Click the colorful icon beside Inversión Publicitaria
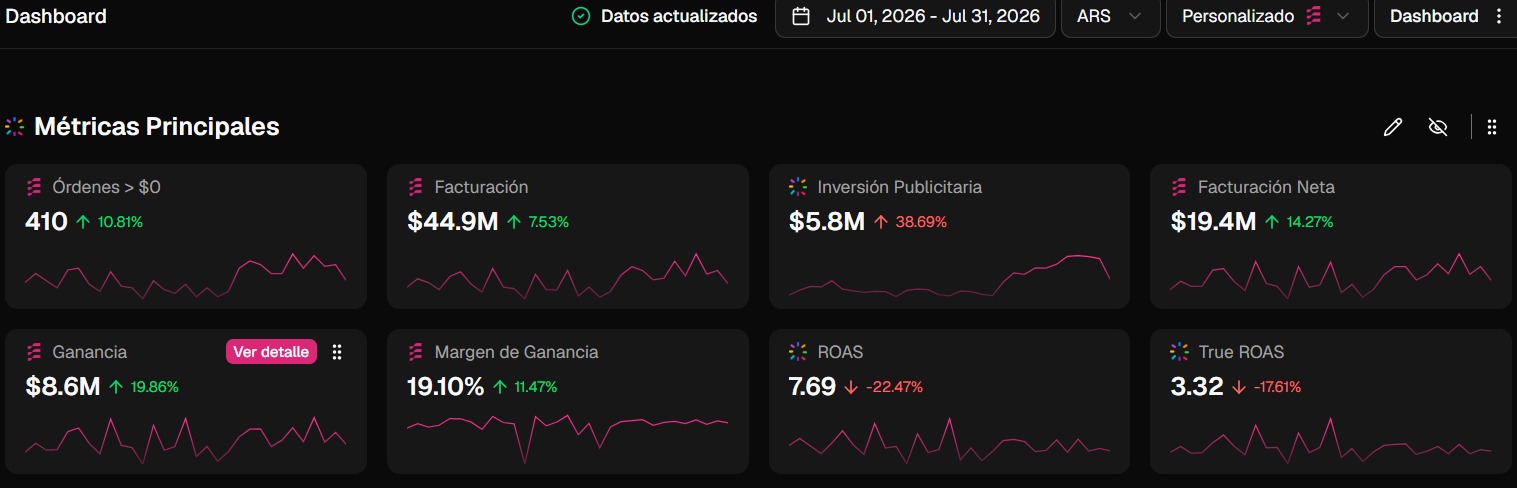This screenshot has height=488, width=1517. tap(797, 187)
